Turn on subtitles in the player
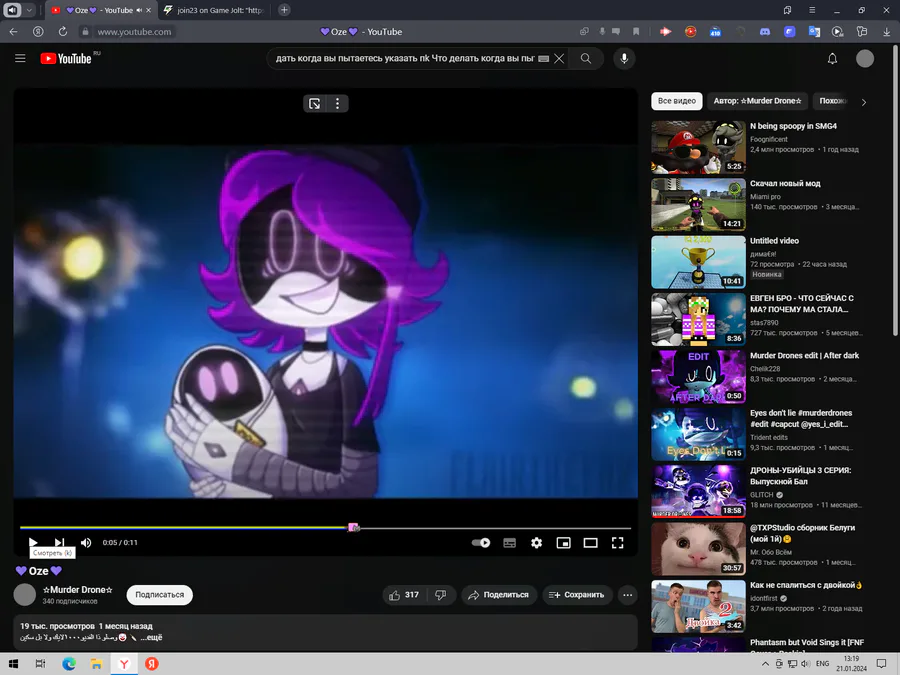 [x=510, y=542]
